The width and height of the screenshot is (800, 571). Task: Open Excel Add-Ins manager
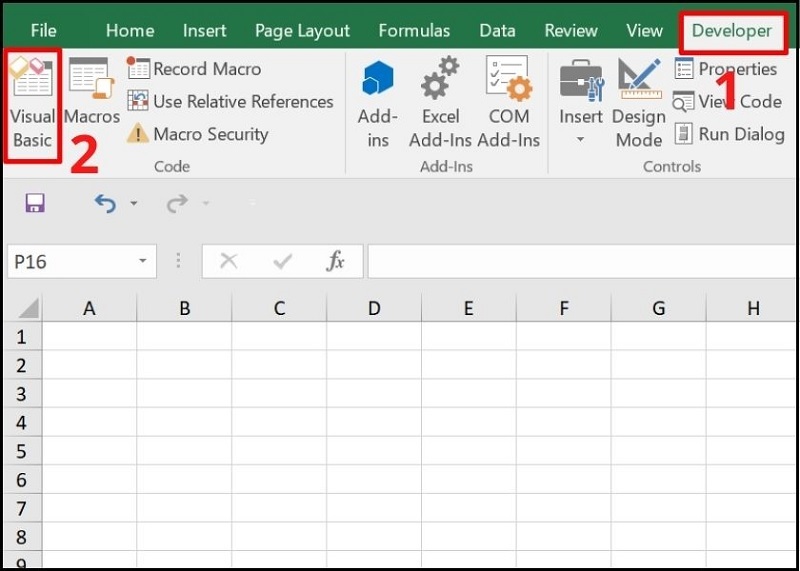tap(440, 105)
